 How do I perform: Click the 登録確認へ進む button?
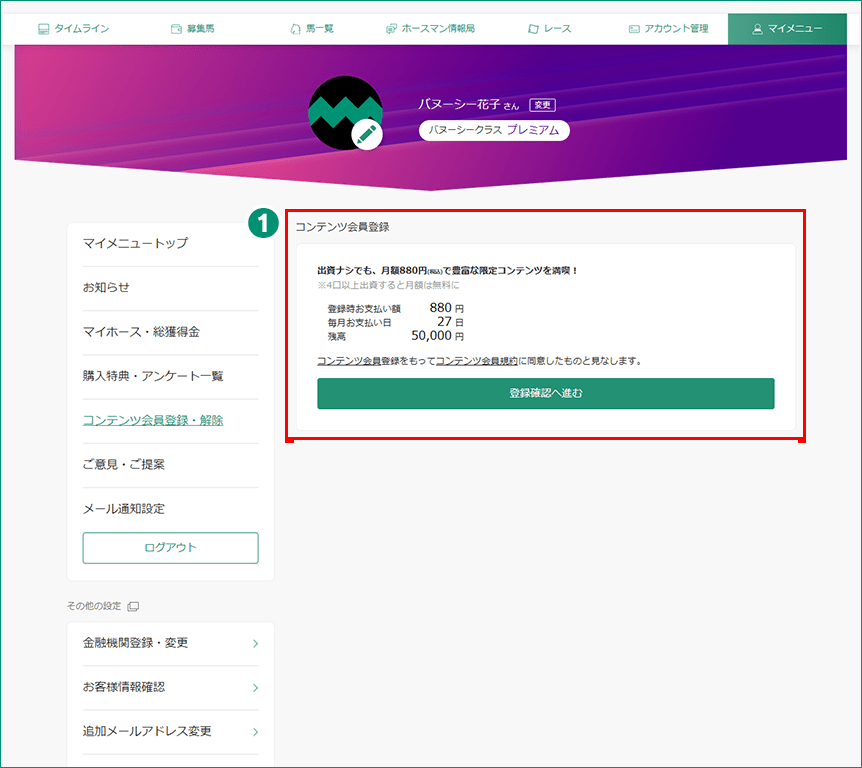[546, 394]
